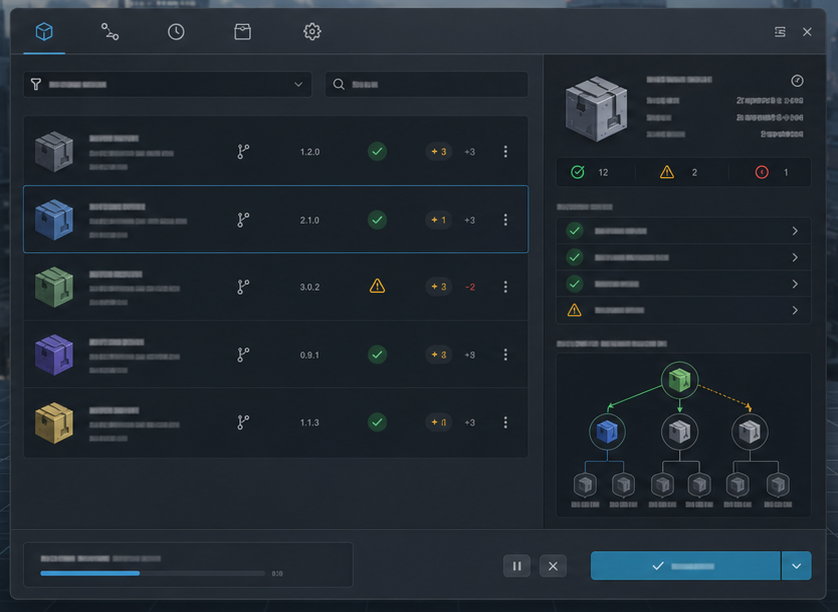Open the dropdown arrow on the confirm button
This screenshot has height=612, width=838.
click(798, 566)
